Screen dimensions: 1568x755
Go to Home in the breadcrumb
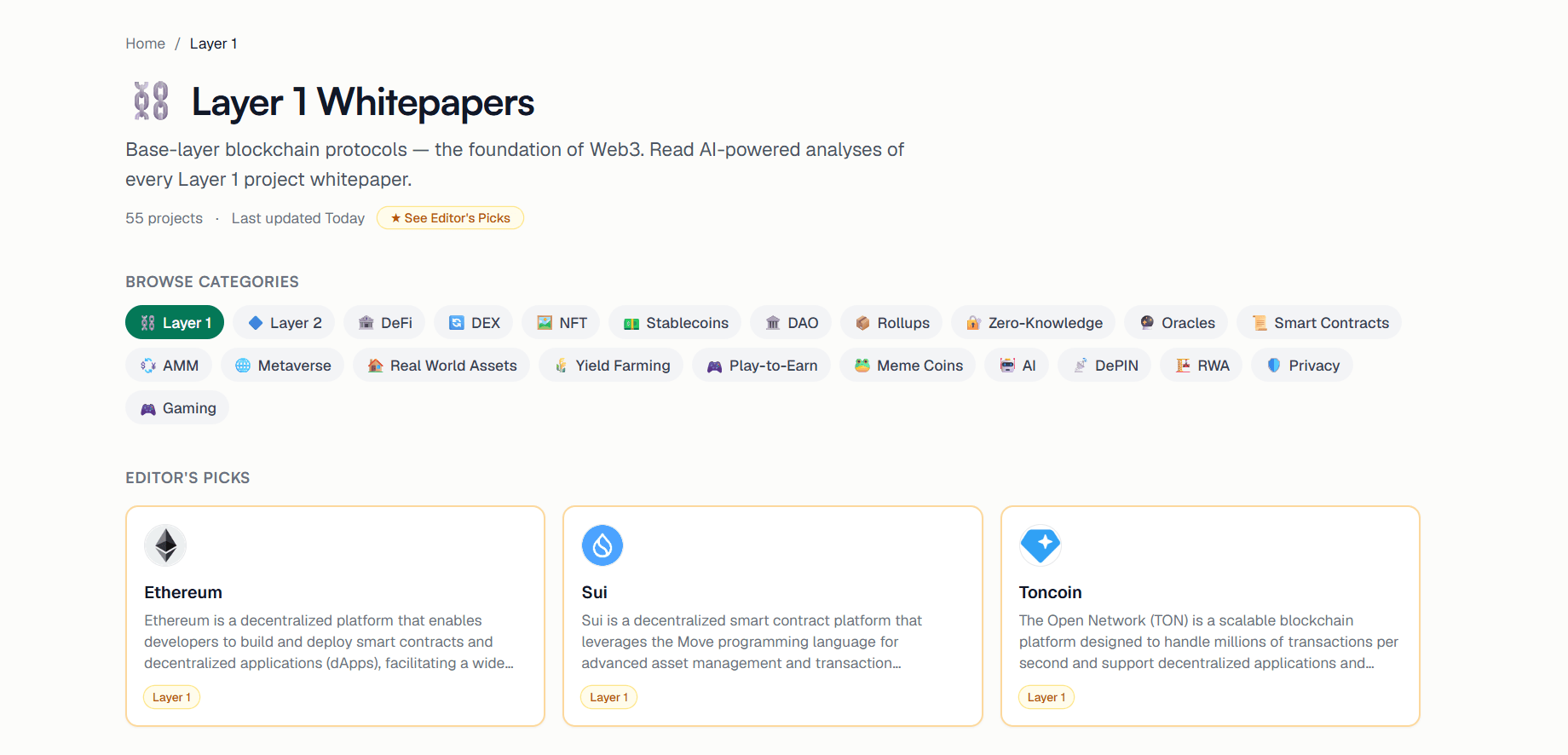pyautogui.click(x=146, y=43)
